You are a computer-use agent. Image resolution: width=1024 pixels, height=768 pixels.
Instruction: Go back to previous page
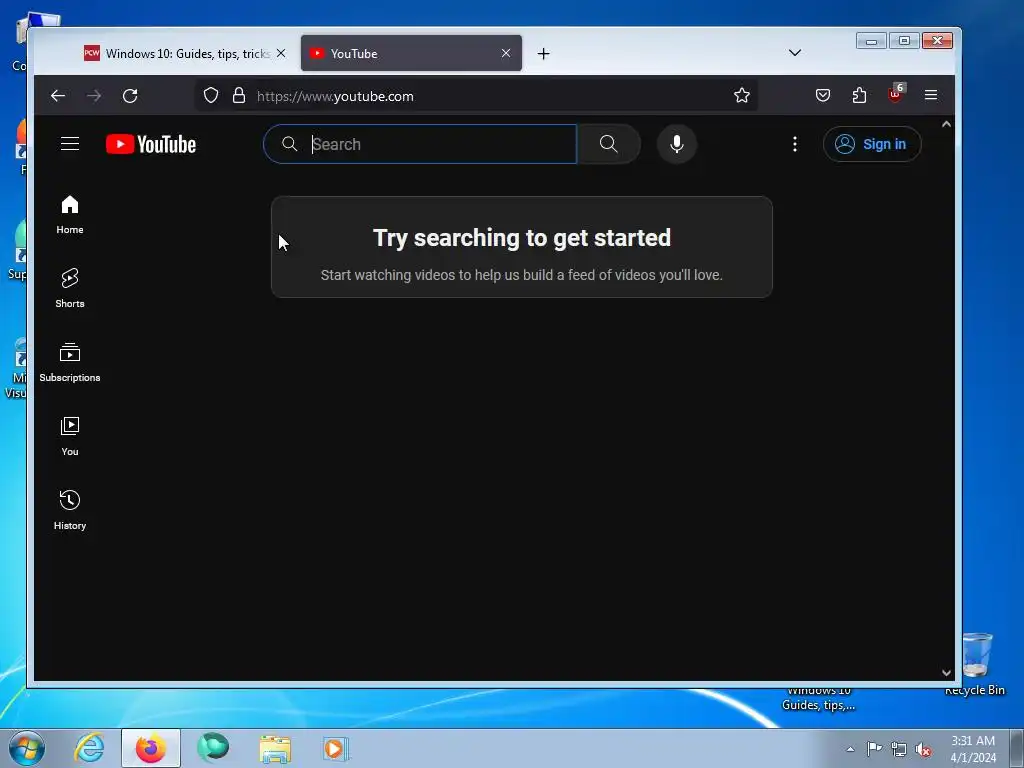tap(58, 96)
